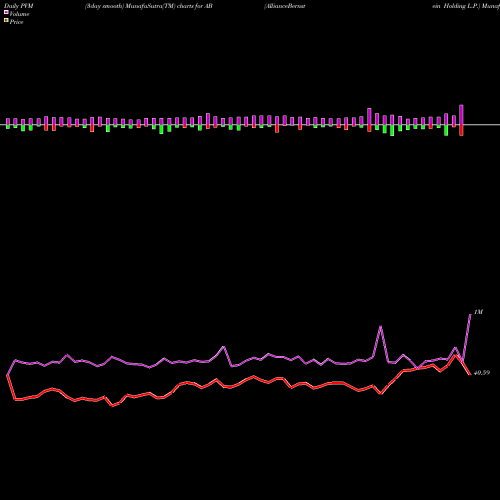Click the '1M' volume value label
500x500 pixels.
[x=478, y=312]
